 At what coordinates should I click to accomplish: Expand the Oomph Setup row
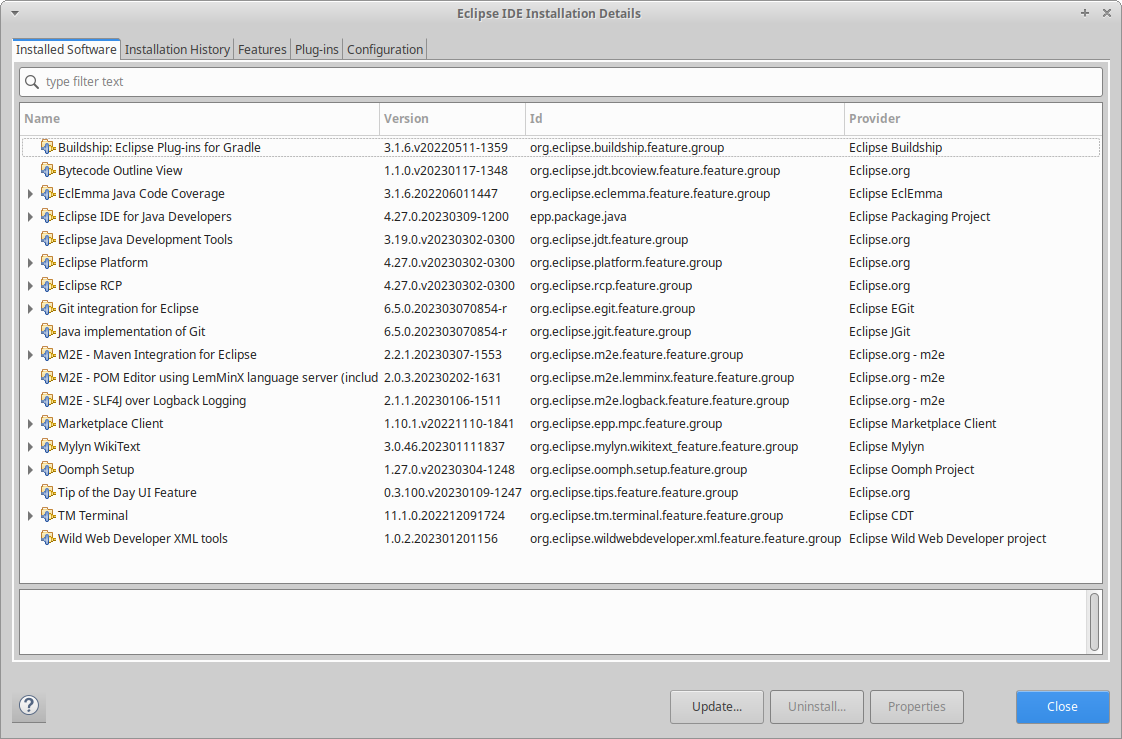click(30, 469)
